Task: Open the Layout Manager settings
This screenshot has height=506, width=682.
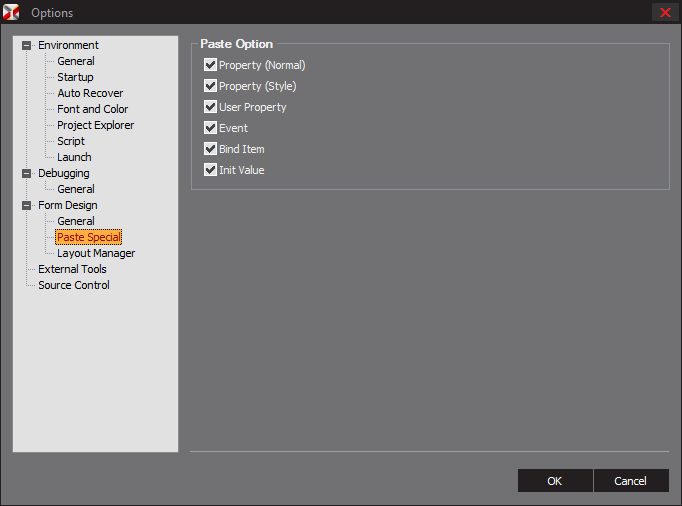Action: pos(96,253)
